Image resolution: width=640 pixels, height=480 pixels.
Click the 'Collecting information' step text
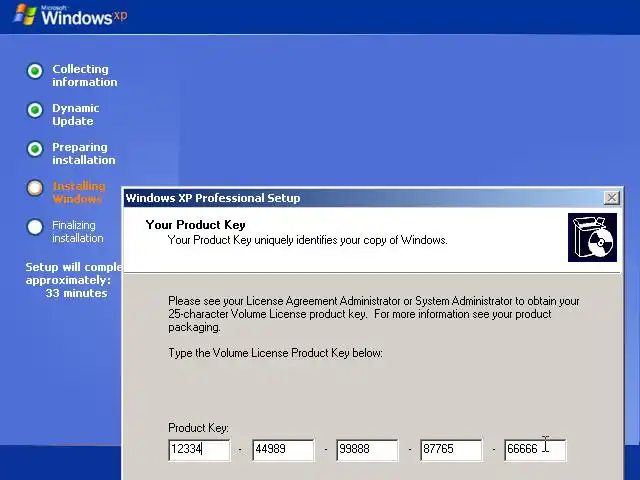[84, 76]
